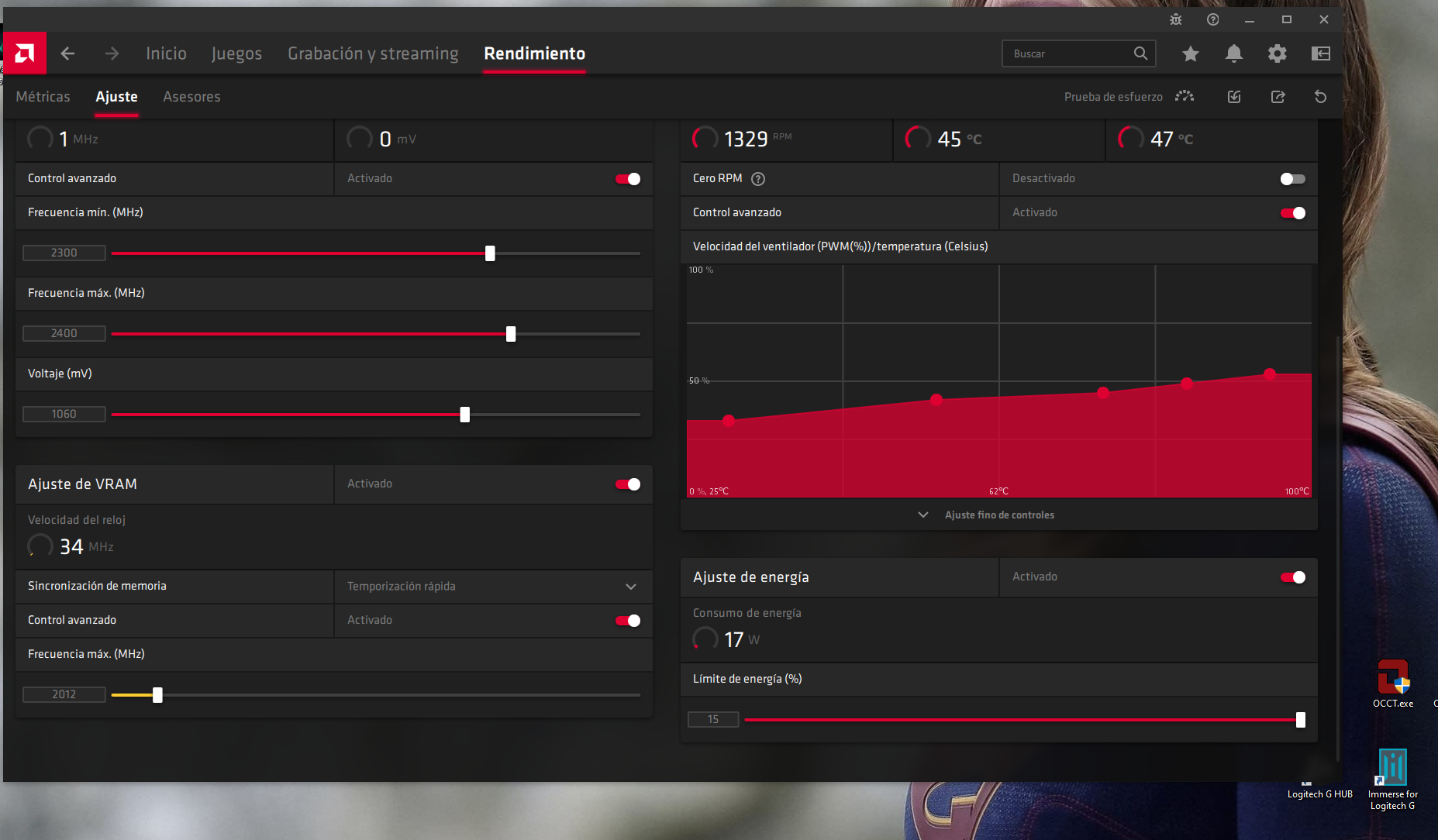Open Sincronización de memoria dropdown

tap(493, 587)
